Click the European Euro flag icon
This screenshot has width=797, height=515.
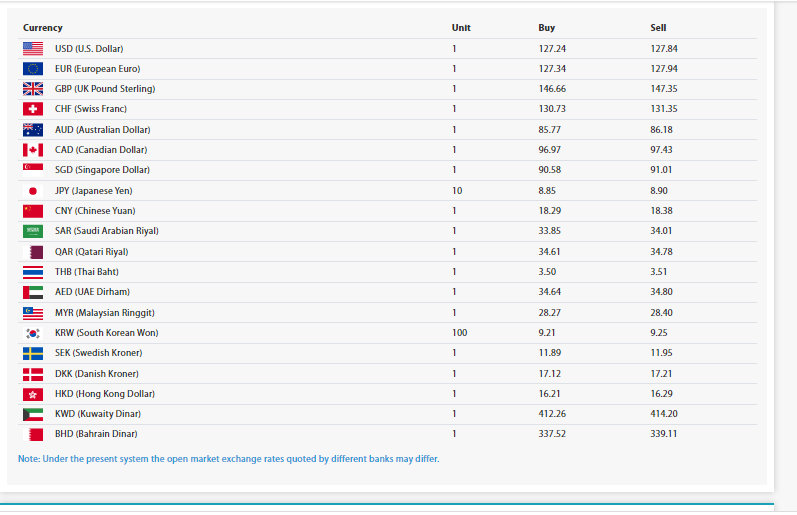click(33, 69)
